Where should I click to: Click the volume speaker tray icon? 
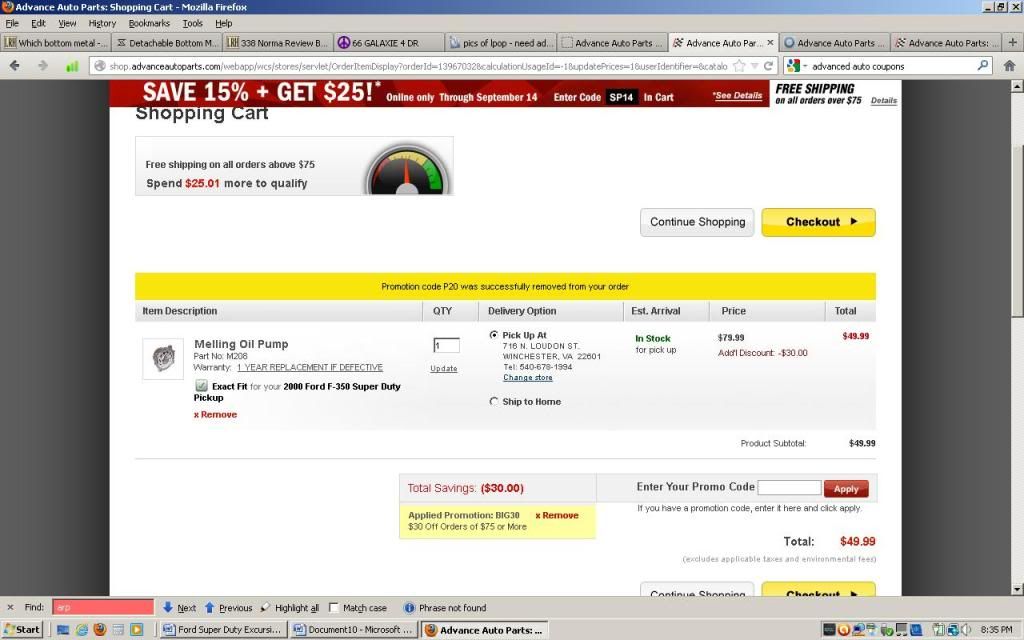pyautogui.click(x=966, y=630)
